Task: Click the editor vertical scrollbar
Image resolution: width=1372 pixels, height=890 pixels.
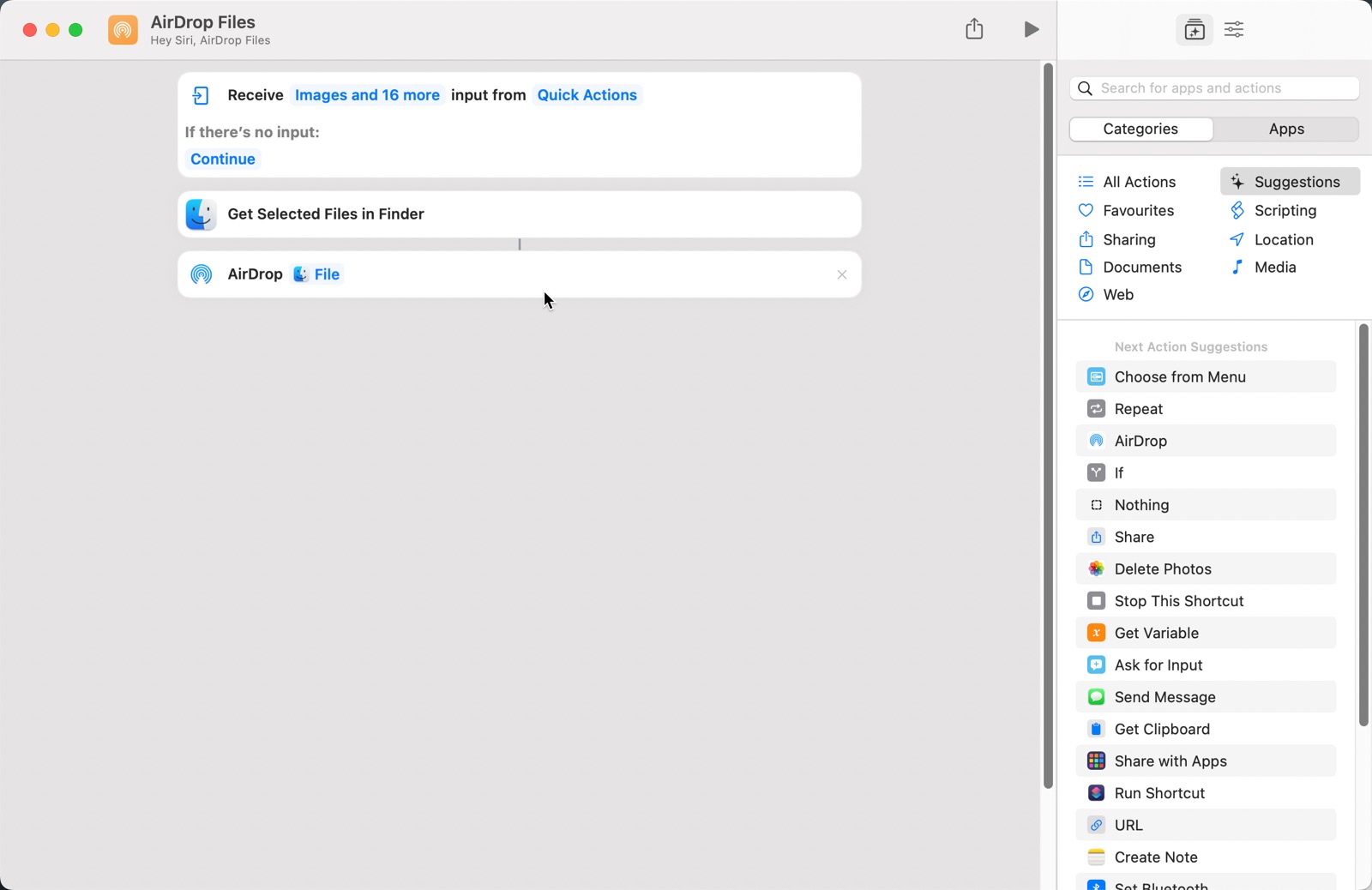Action: pos(1048,426)
